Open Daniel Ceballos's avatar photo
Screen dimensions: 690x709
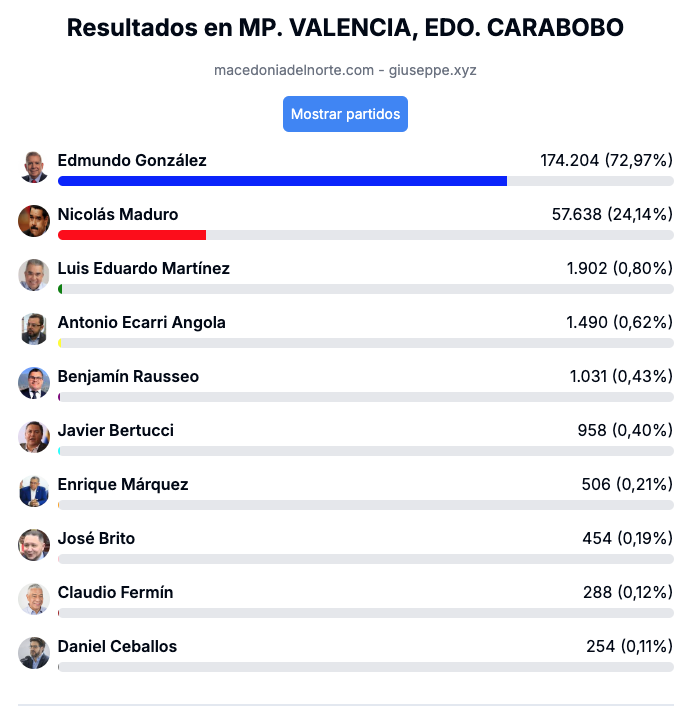click(x=34, y=653)
